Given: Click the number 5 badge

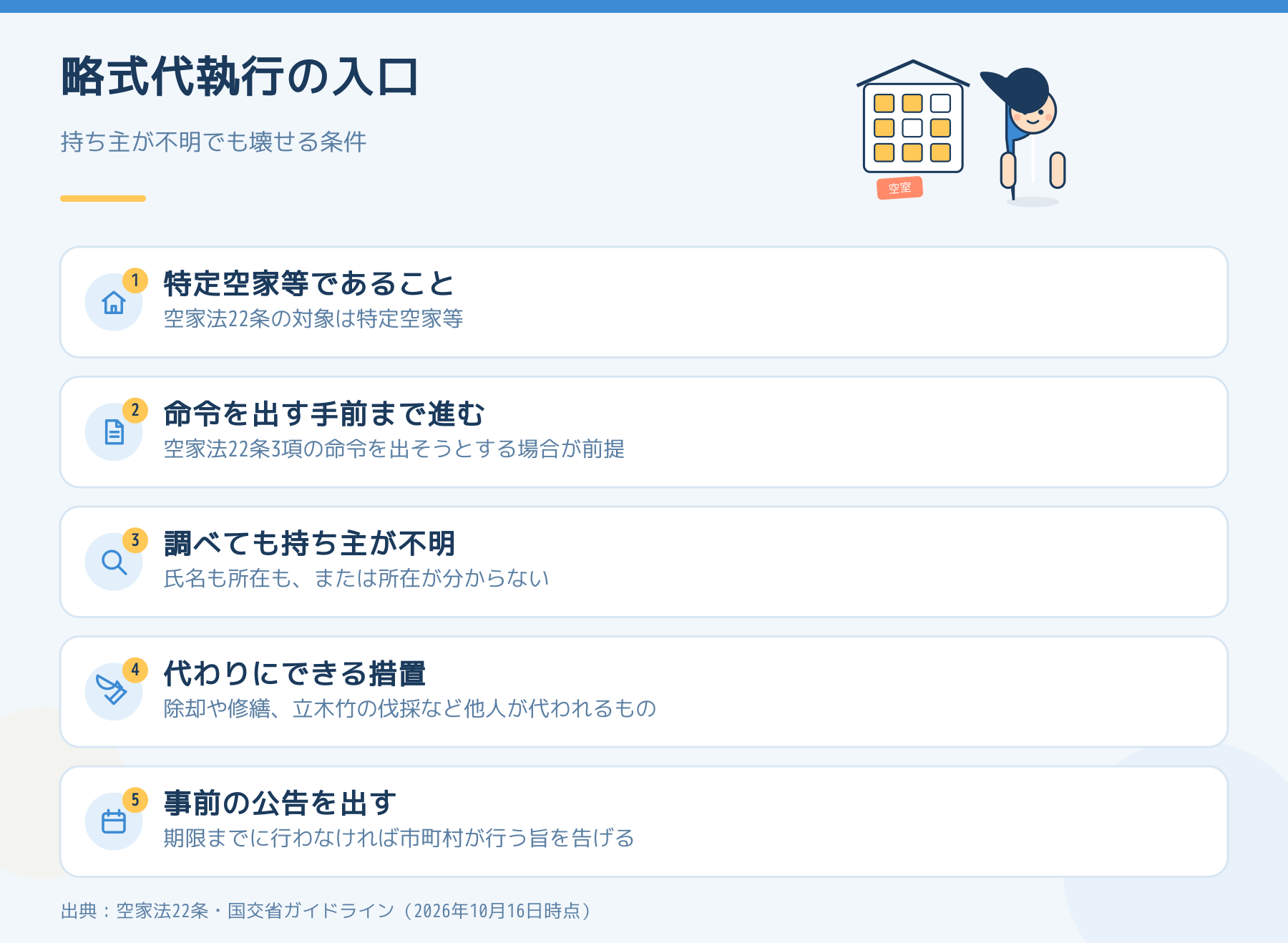Looking at the screenshot, I should tap(135, 800).
